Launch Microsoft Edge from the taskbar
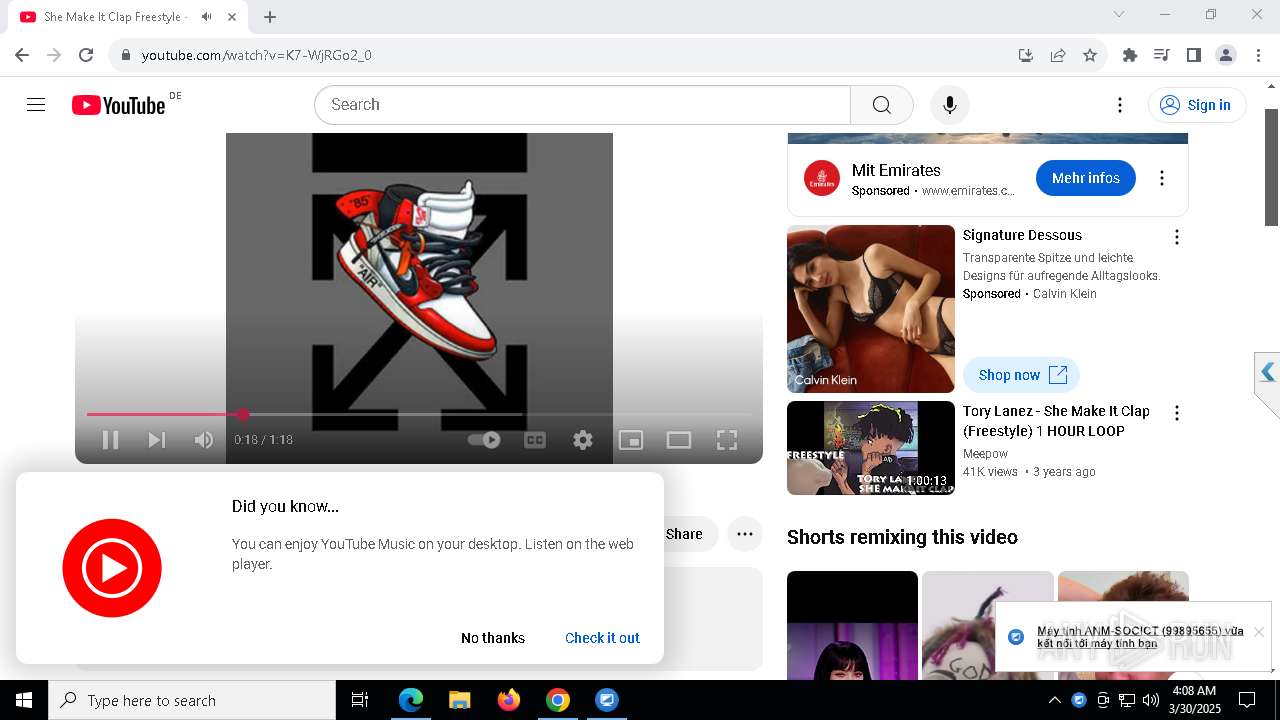 point(411,700)
